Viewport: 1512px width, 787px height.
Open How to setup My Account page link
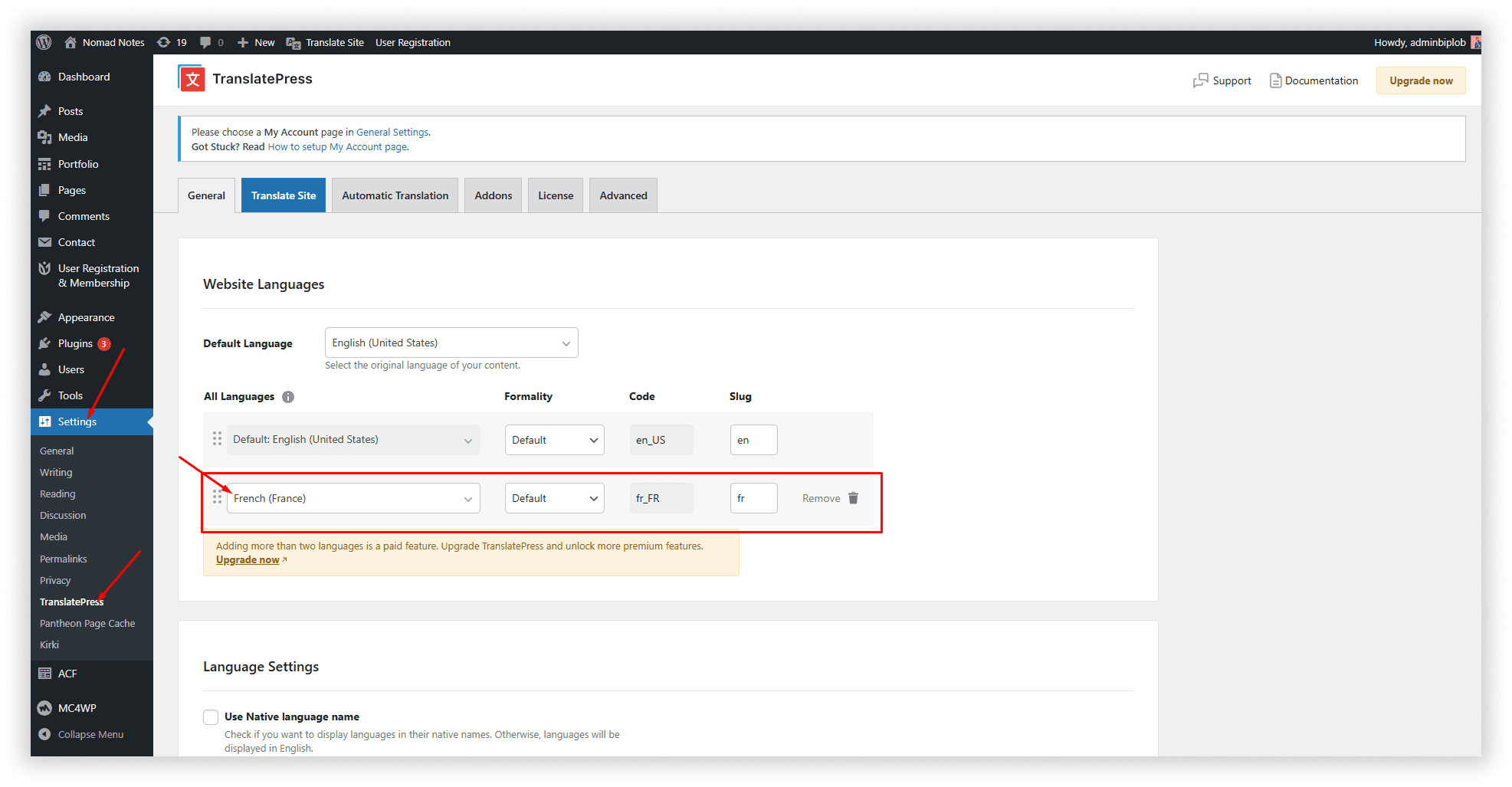tap(337, 147)
